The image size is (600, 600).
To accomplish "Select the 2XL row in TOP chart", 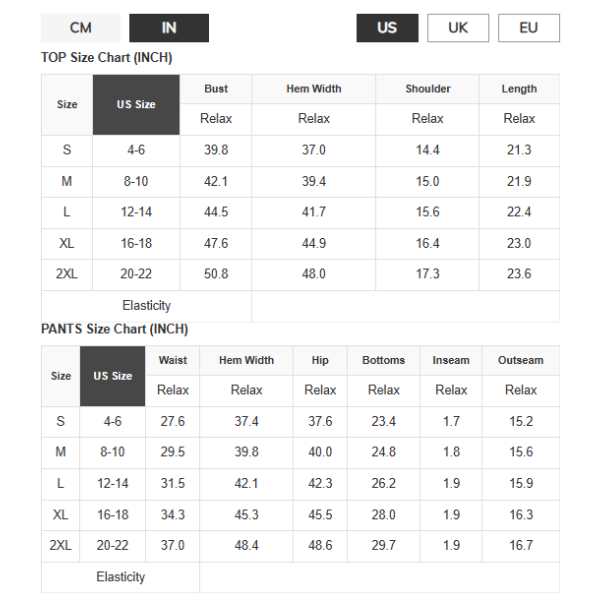I will [67, 274].
